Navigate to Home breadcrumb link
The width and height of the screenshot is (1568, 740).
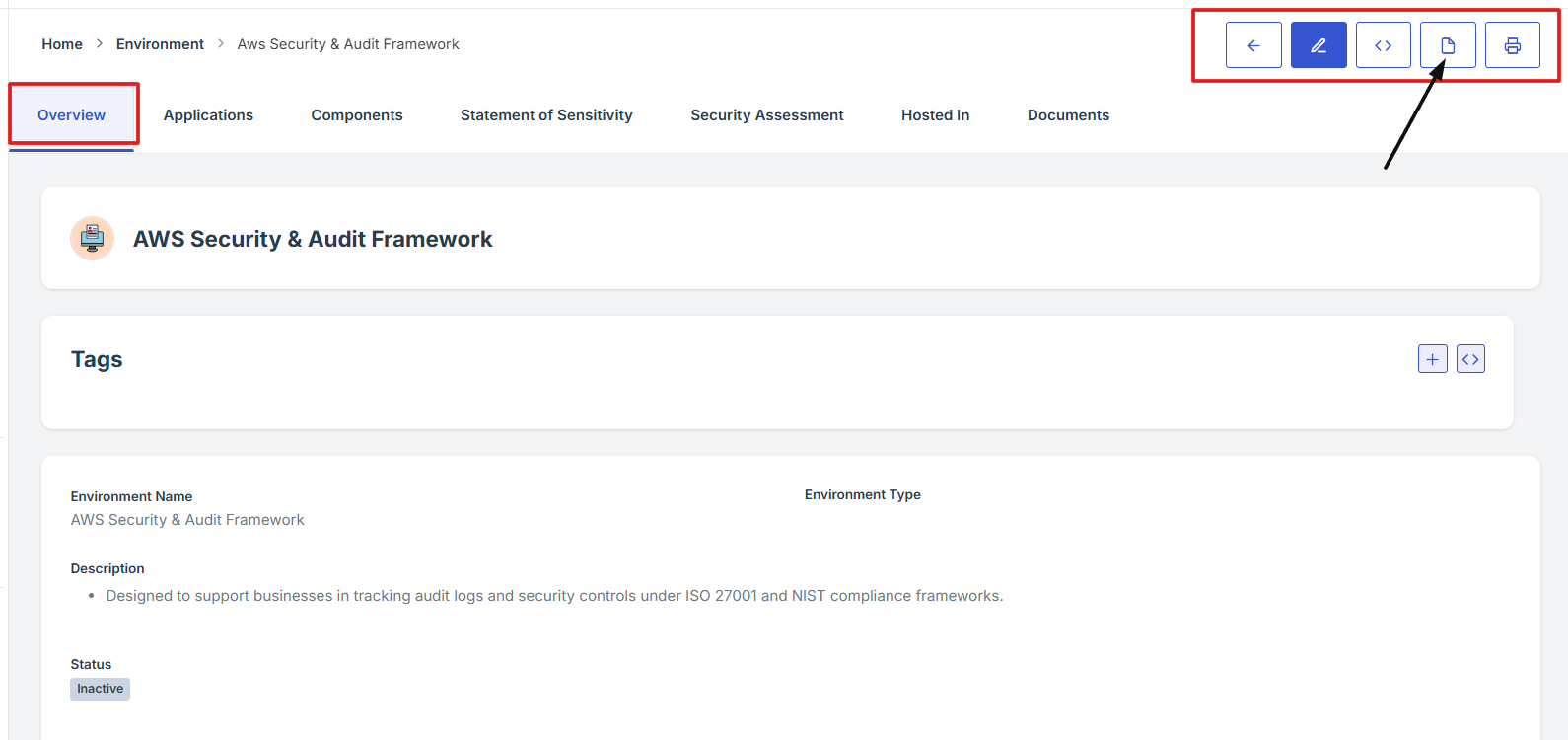(62, 44)
